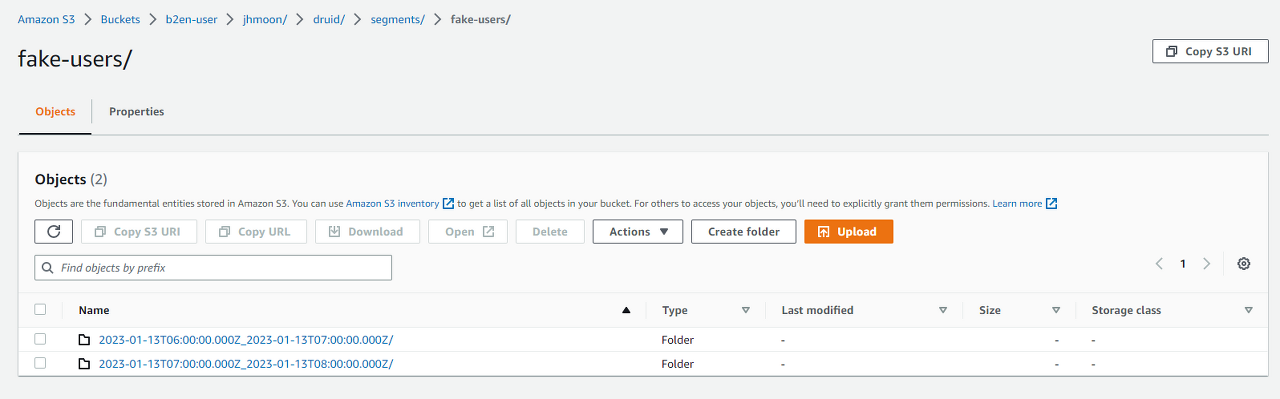The height and width of the screenshot is (399, 1280).
Task: Click Copy S3 URI button in objects toolbar
Action: tap(138, 232)
